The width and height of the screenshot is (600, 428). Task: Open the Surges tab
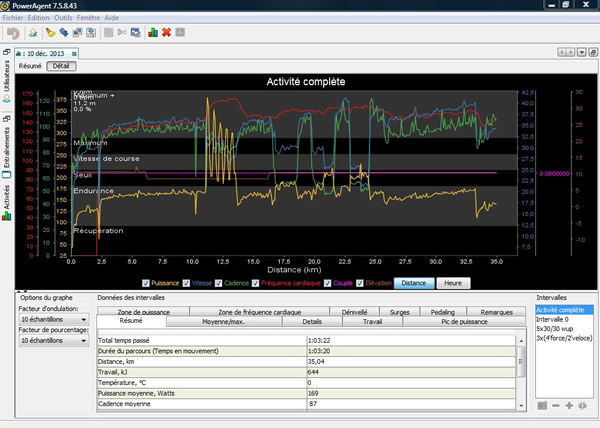399,312
